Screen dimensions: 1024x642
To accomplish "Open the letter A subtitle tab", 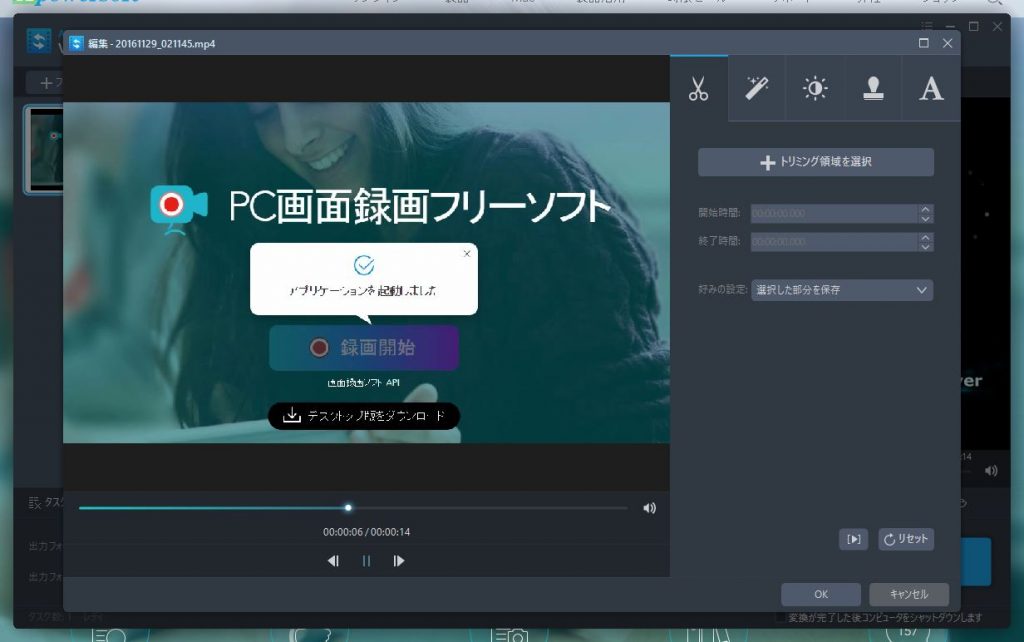I will point(931,89).
